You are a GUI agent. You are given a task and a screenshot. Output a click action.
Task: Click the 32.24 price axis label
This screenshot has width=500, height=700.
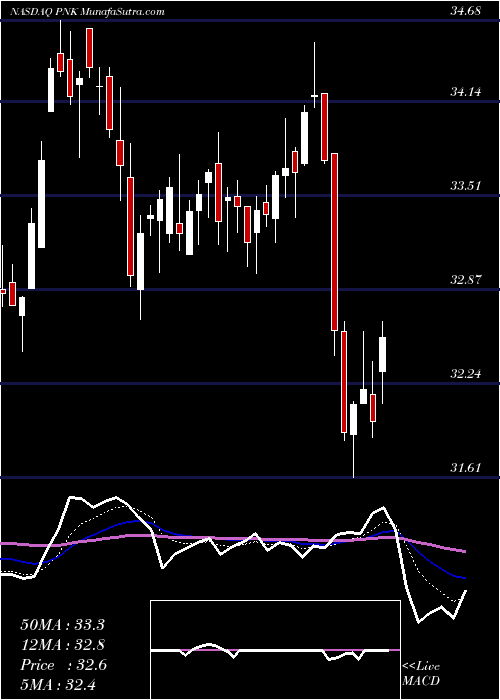click(x=466, y=374)
